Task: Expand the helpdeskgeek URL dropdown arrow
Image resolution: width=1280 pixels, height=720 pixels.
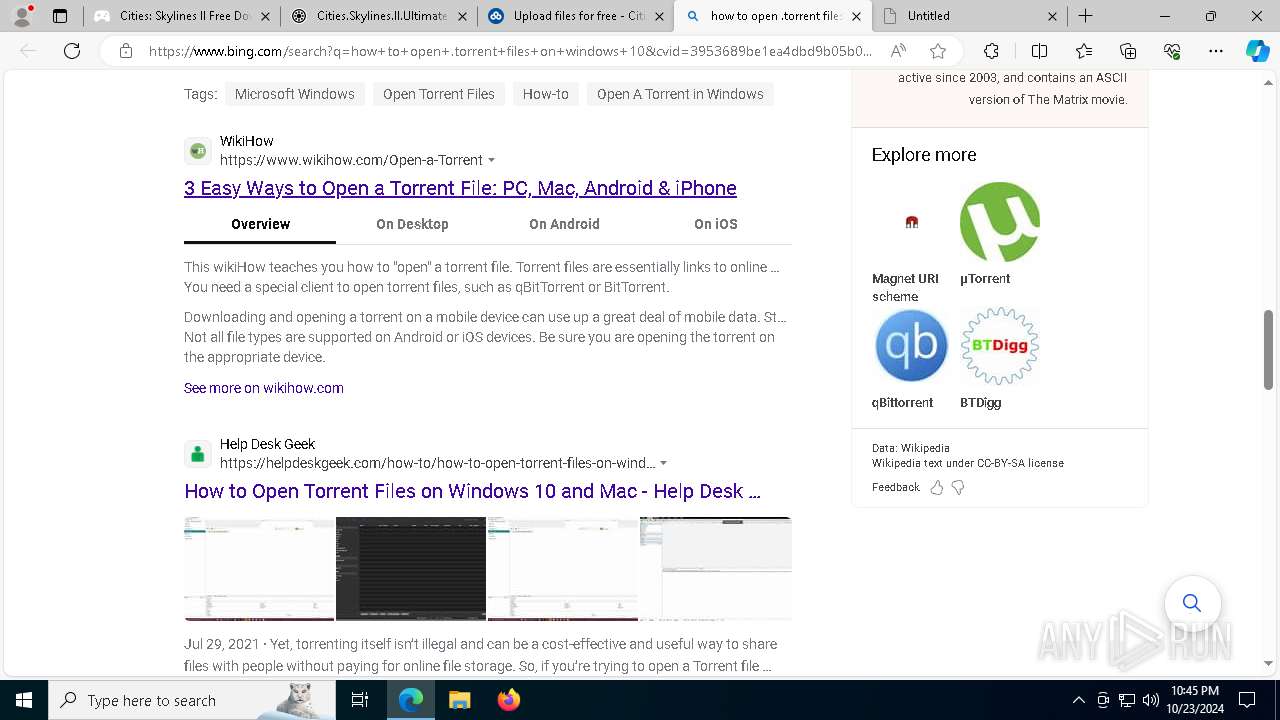Action: coord(663,463)
